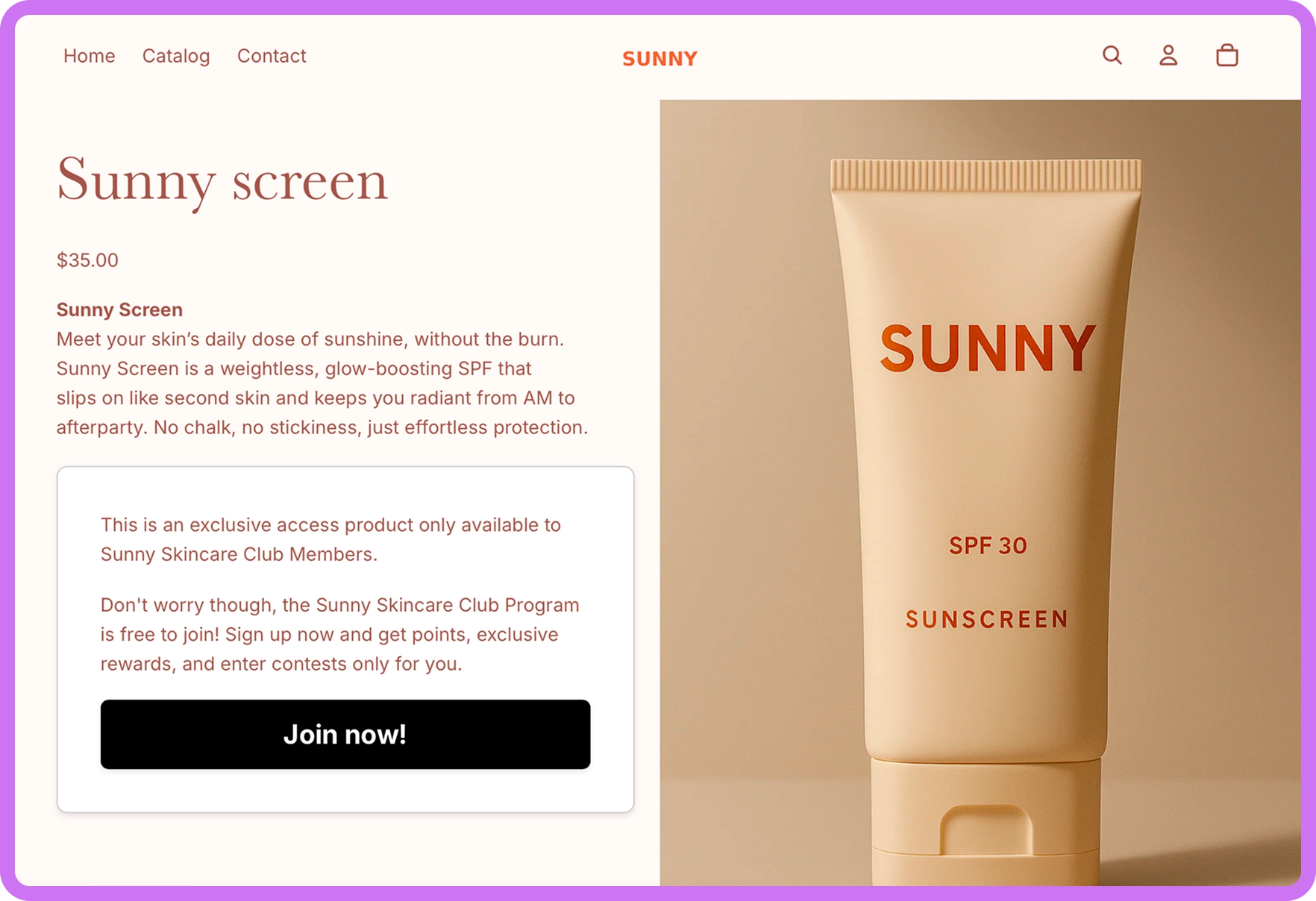
Task: Click the exclusive access product notice text
Action: (x=330, y=539)
